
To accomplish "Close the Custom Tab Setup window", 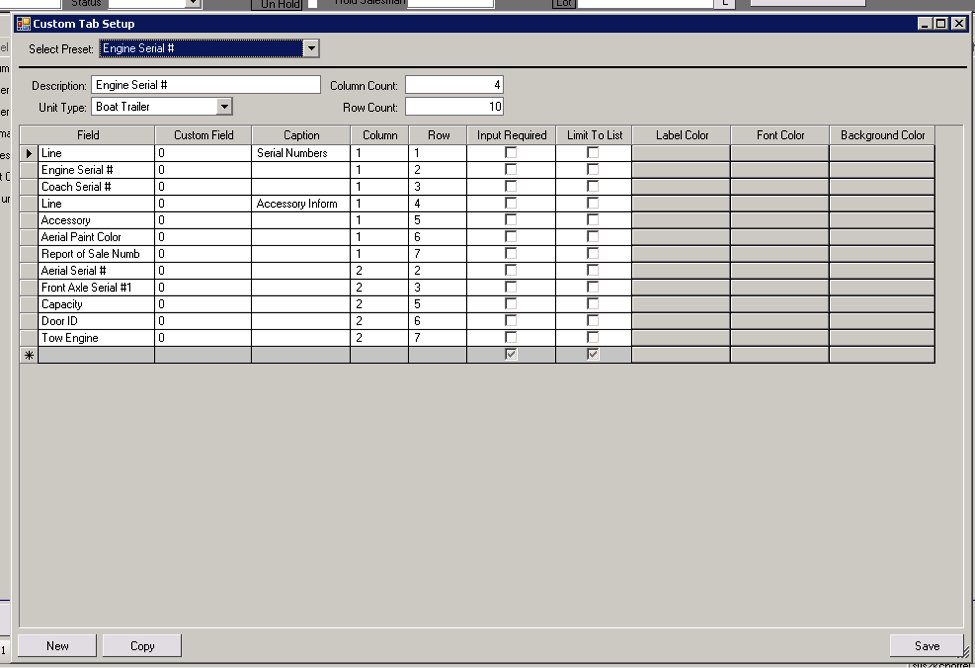I will (958, 24).
